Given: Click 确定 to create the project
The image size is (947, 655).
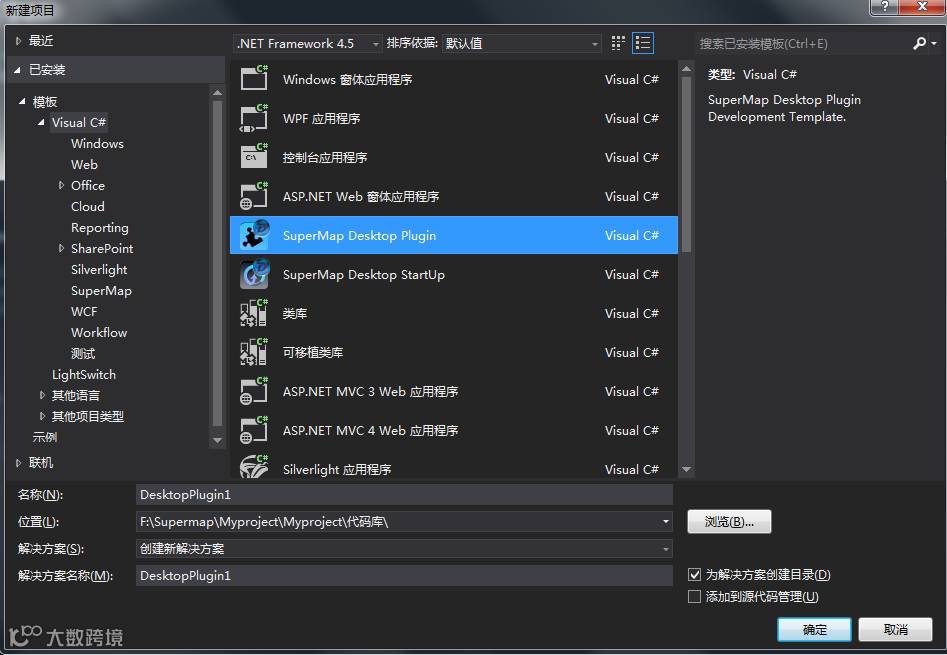Looking at the screenshot, I should [x=814, y=630].
